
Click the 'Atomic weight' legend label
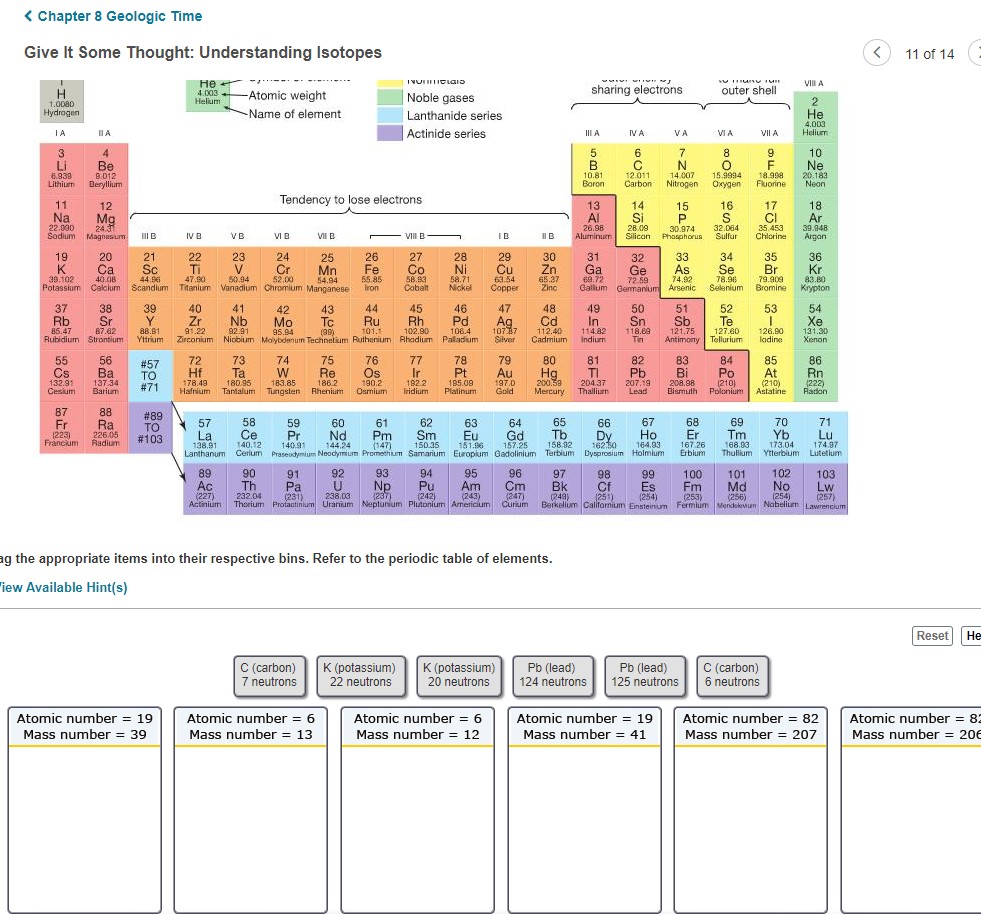pyautogui.click(x=287, y=95)
